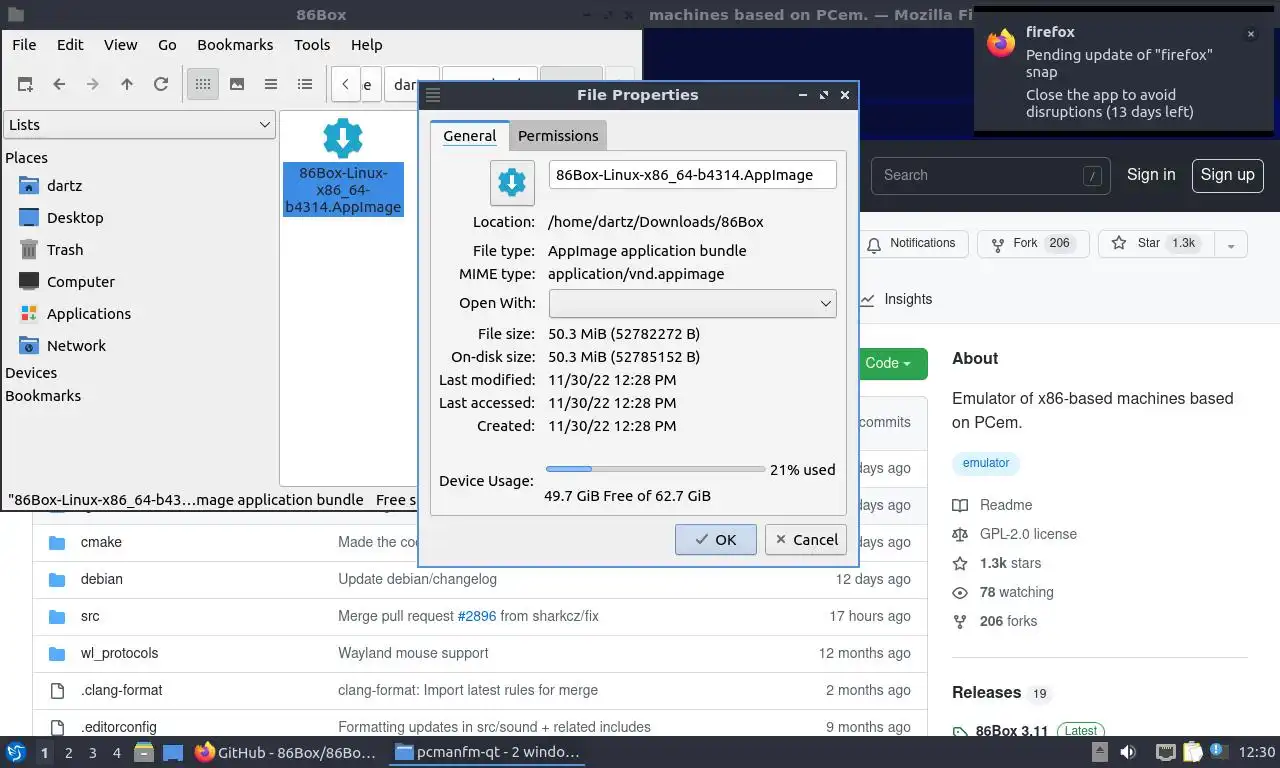The image size is (1280, 768).
Task: Expand the Star lists dropdown arrow on GitHub
Action: [x=1231, y=243]
